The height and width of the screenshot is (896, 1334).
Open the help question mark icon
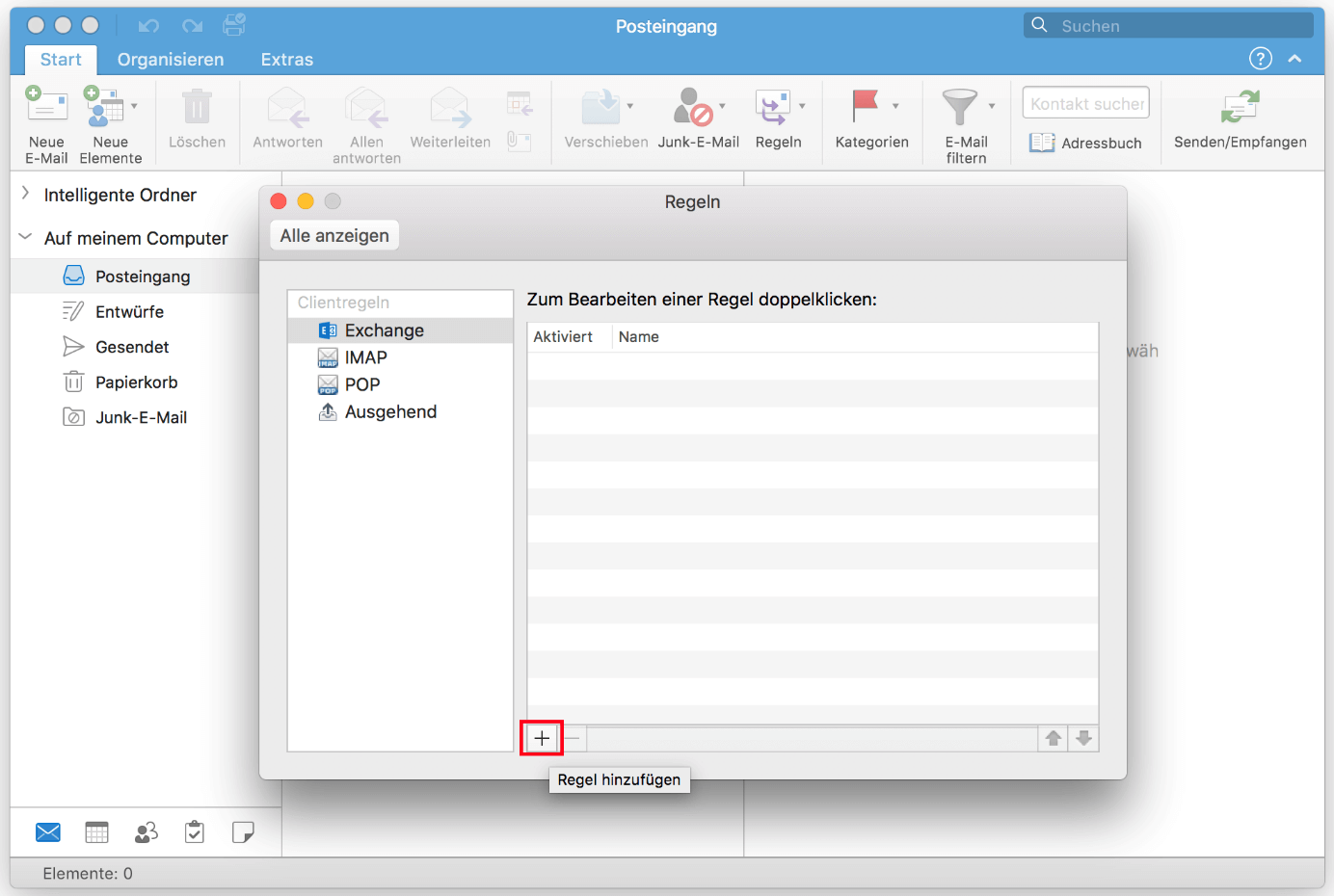[1260, 59]
